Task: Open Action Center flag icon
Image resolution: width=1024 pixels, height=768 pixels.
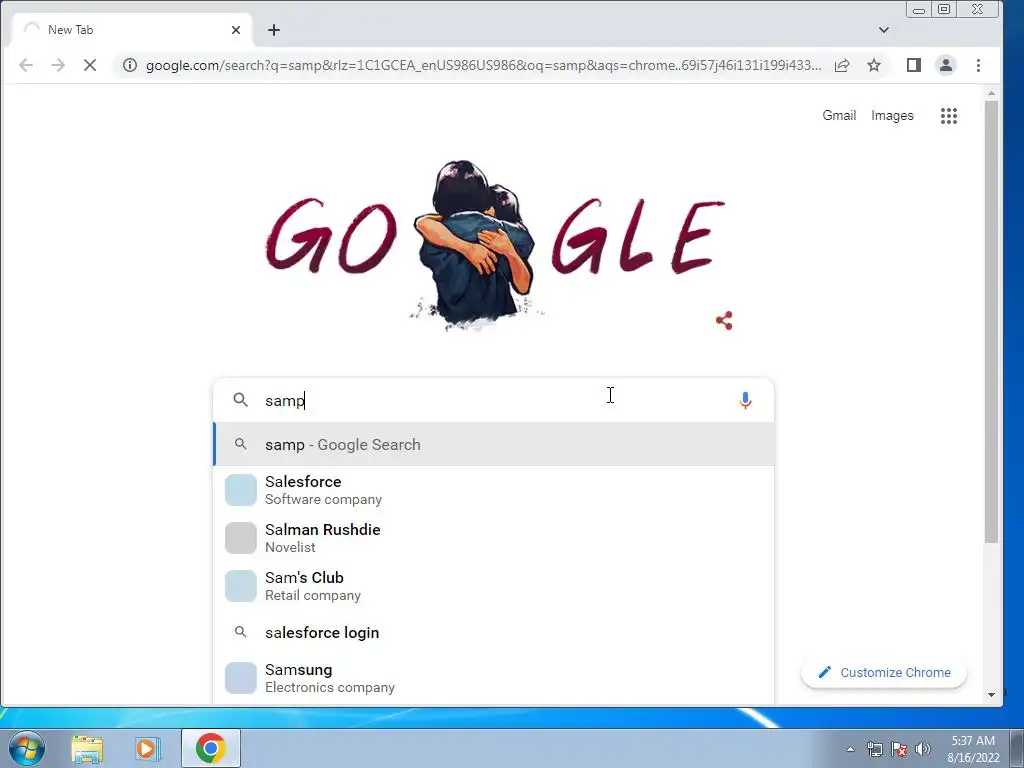Action: pyautogui.click(x=899, y=749)
